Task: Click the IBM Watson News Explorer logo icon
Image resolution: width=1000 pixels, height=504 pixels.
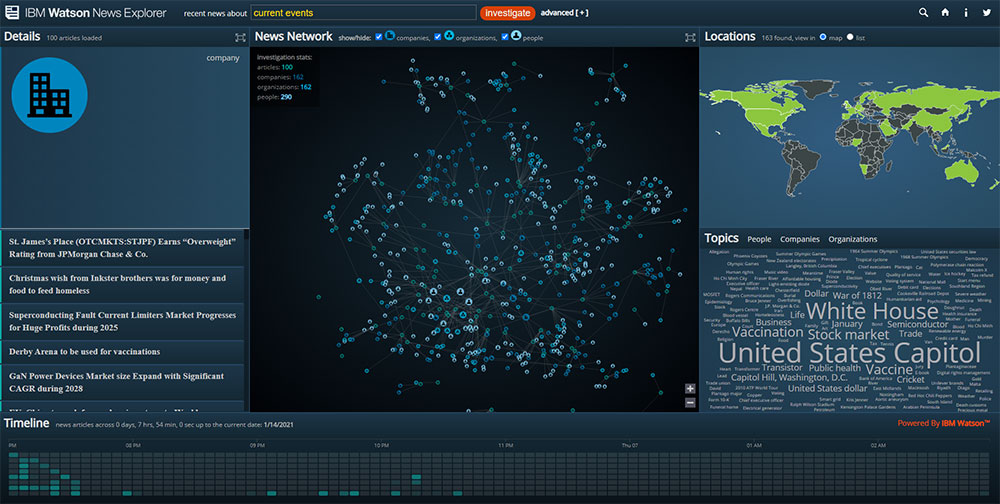Action: 11,12
